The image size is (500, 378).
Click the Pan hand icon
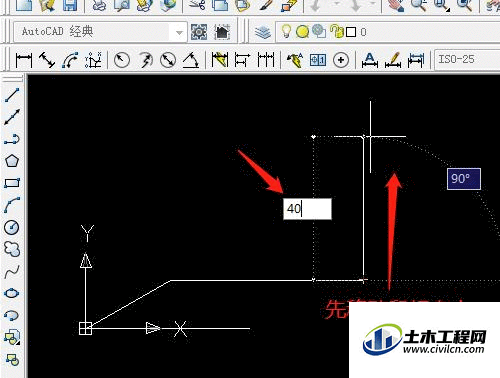click(x=396, y=5)
